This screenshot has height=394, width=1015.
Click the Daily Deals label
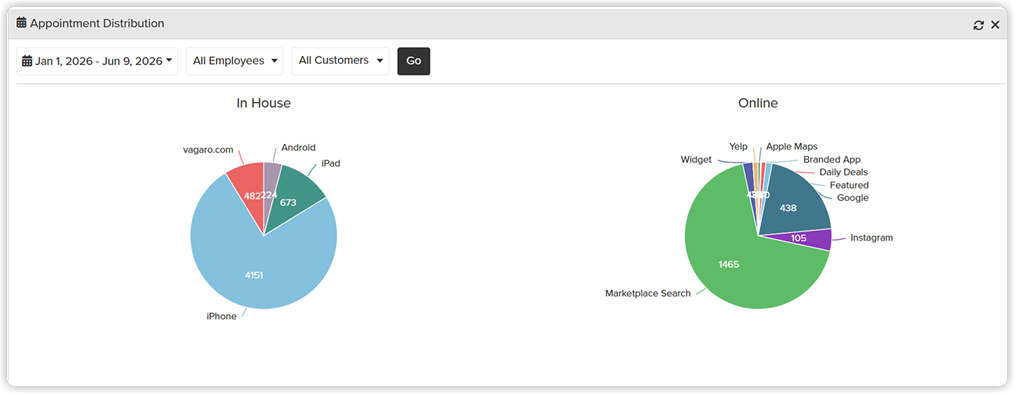point(843,172)
